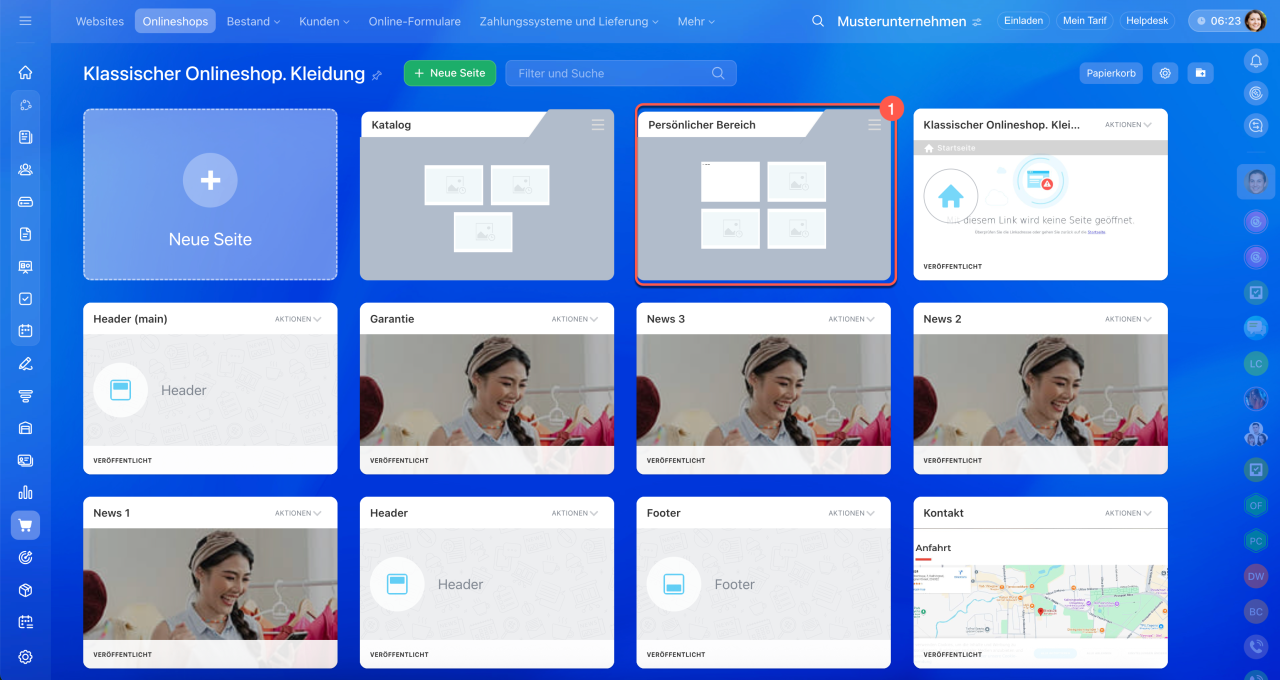The height and width of the screenshot is (680, 1280).
Task: Click the new folder icon button
Action: tap(1200, 73)
